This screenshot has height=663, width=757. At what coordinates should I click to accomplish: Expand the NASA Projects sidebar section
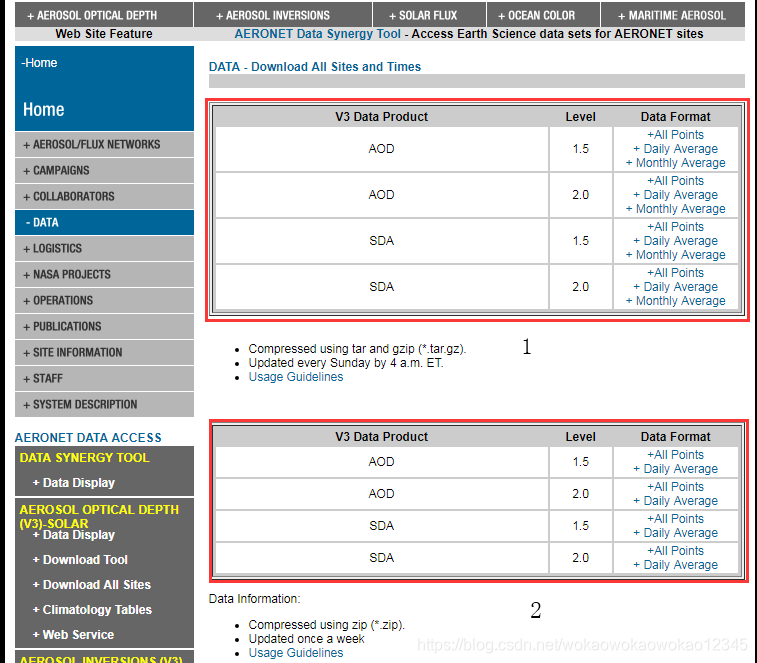pos(104,274)
